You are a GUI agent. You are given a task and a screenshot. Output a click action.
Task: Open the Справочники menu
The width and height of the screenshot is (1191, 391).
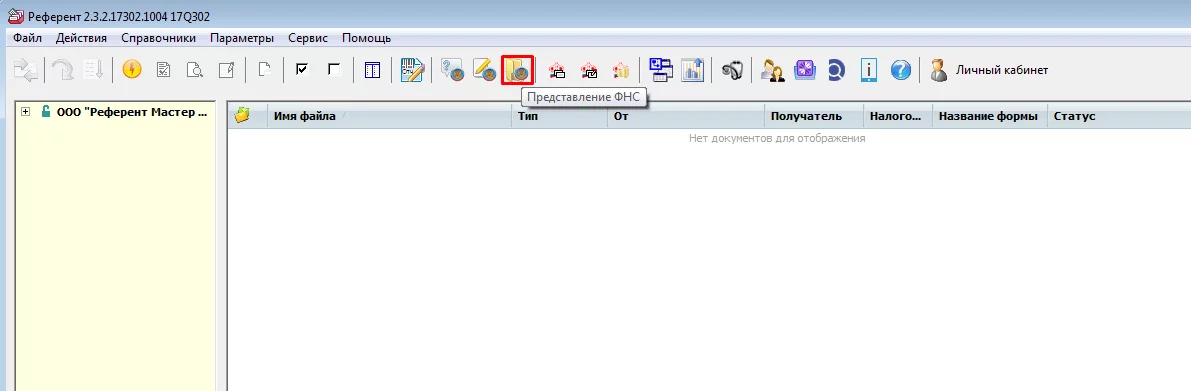[x=158, y=38]
